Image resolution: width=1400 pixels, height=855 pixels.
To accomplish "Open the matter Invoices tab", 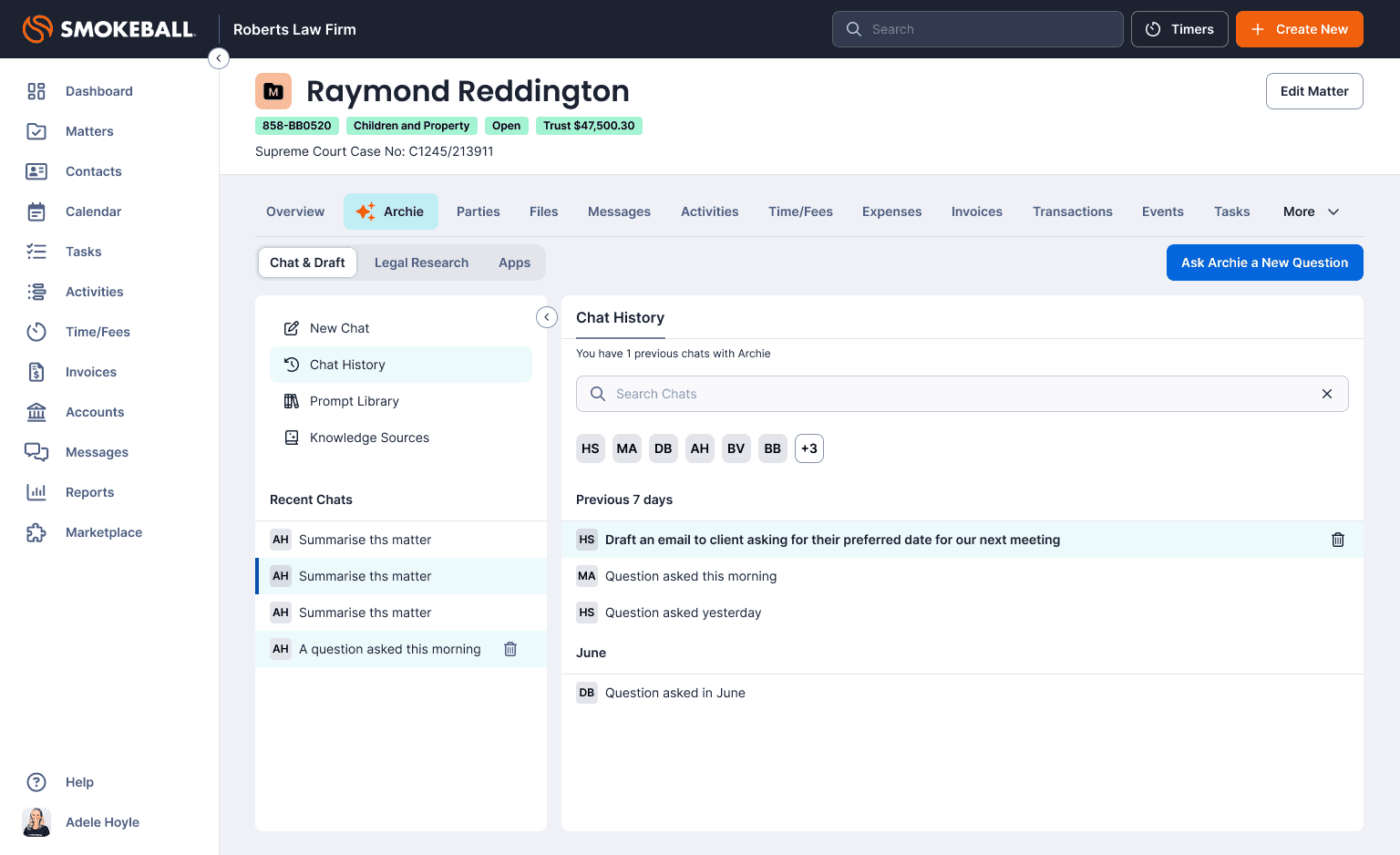I will point(977,211).
